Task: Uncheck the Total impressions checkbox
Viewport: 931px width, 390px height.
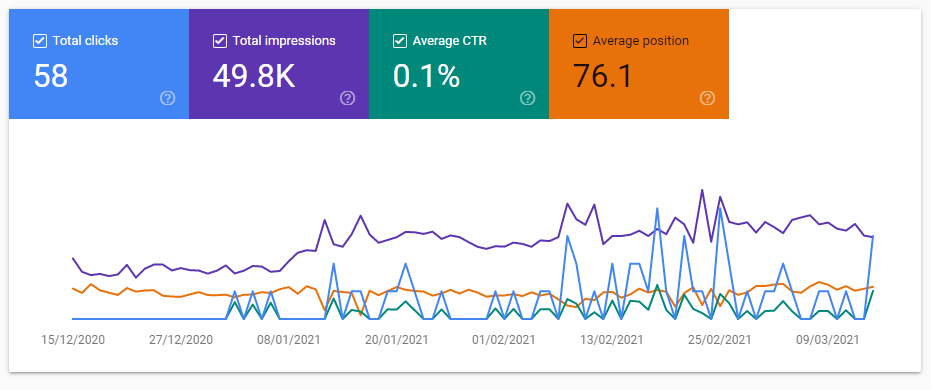Action: coord(220,41)
